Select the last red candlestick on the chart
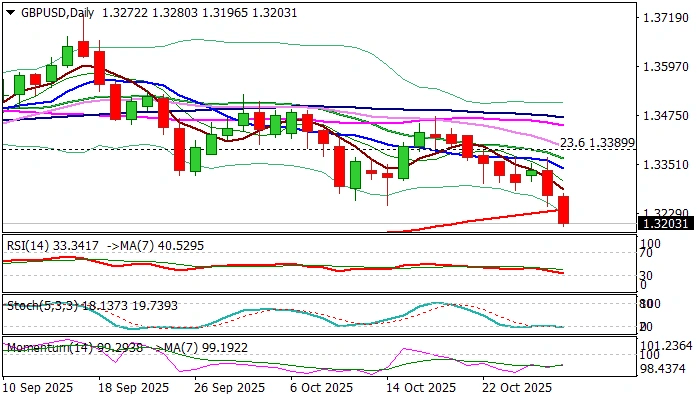This screenshot has height=400, width=700. 564,210
